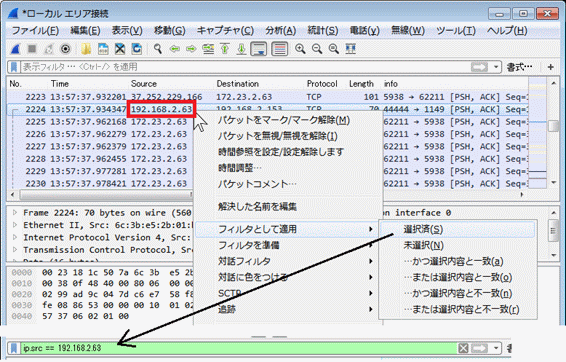Expand Transmission Control Protocol node

point(15,250)
